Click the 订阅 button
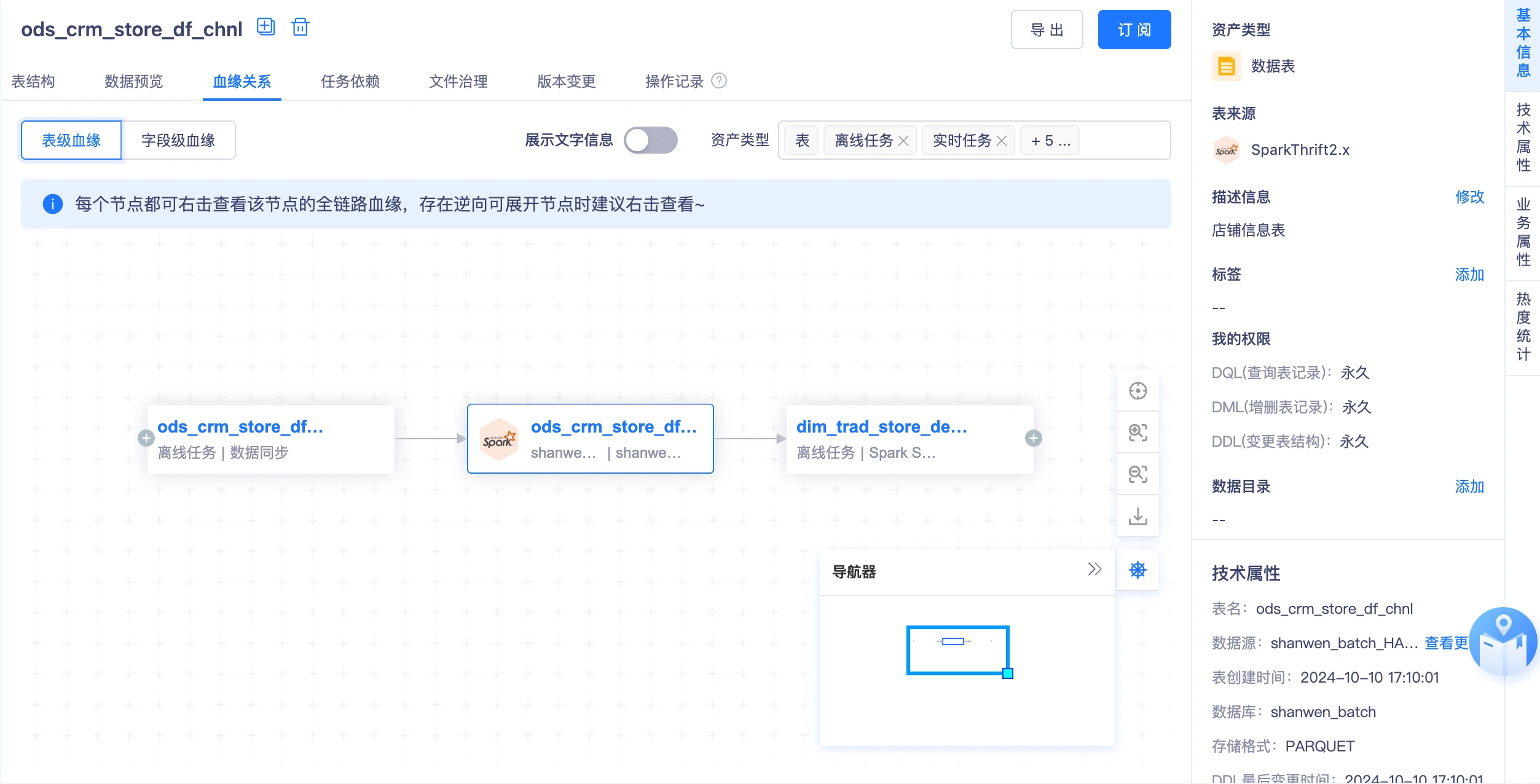Image resolution: width=1540 pixels, height=784 pixels. [1134, 29]
